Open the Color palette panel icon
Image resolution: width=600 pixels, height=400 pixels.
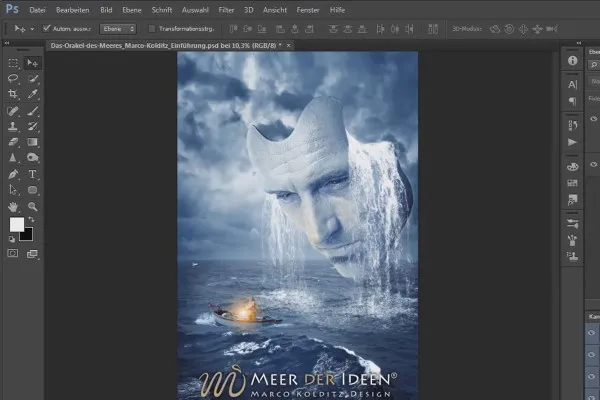coord(572,167)
